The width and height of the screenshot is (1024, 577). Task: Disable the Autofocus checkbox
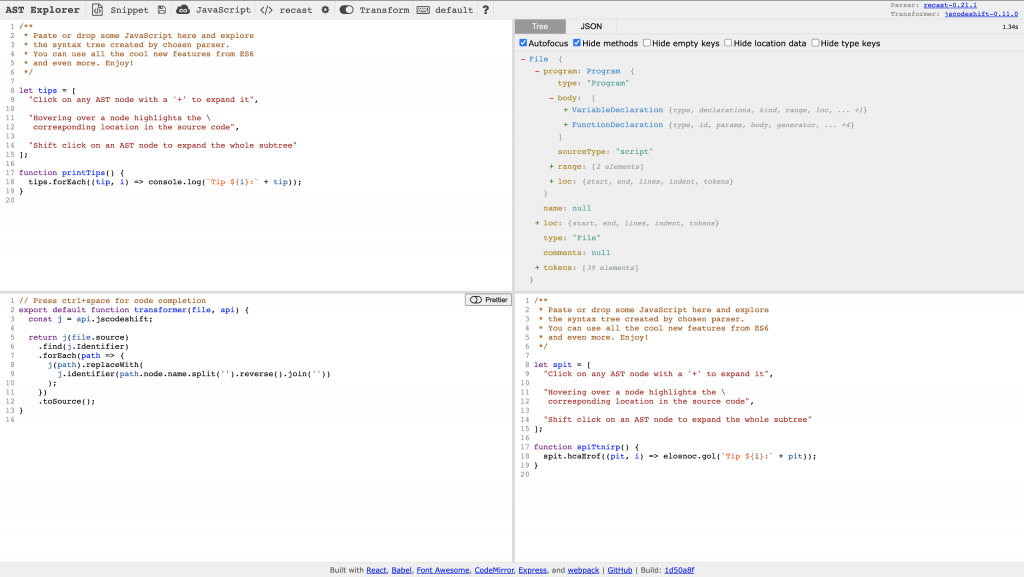click(x=522, y=41)
